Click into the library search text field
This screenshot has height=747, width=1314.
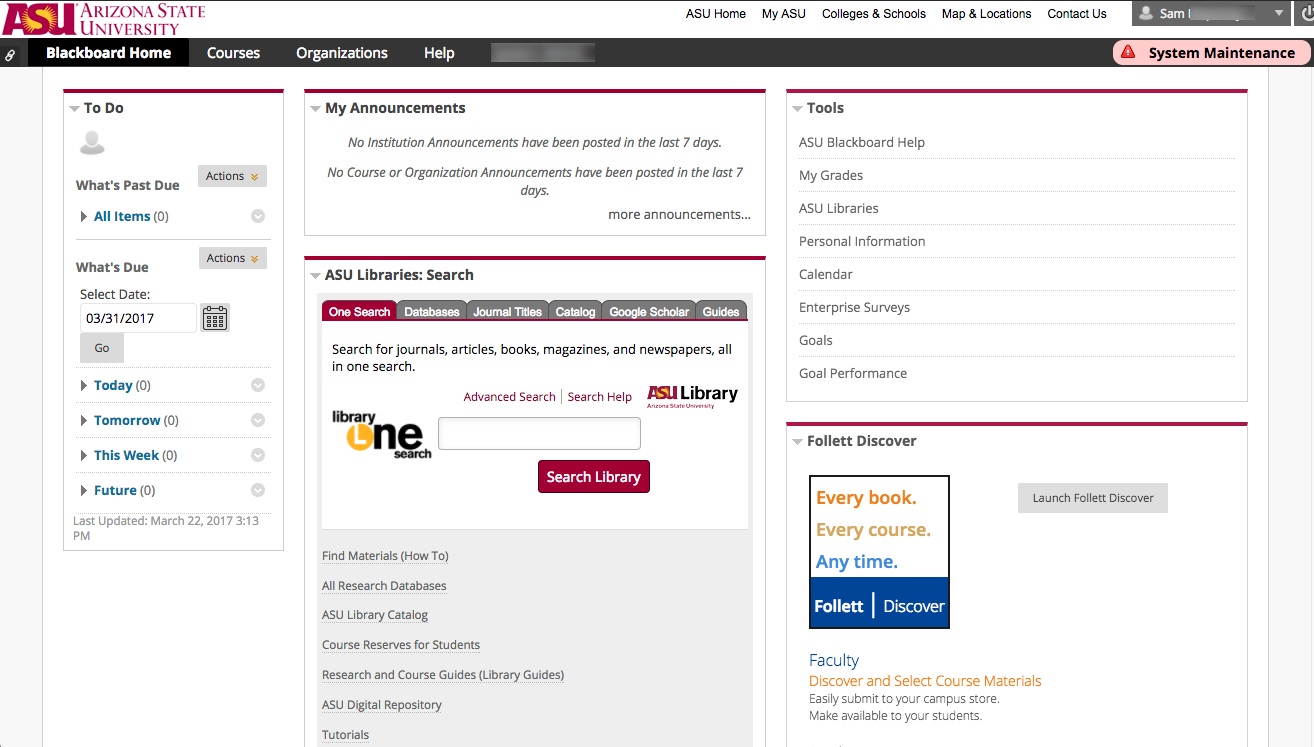click(x=539, y=433)
